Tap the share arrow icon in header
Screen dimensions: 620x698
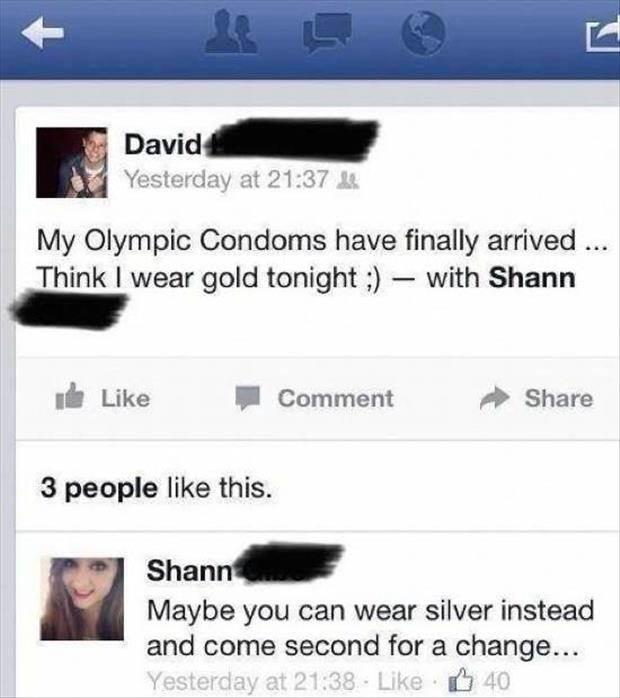[603, 36]
